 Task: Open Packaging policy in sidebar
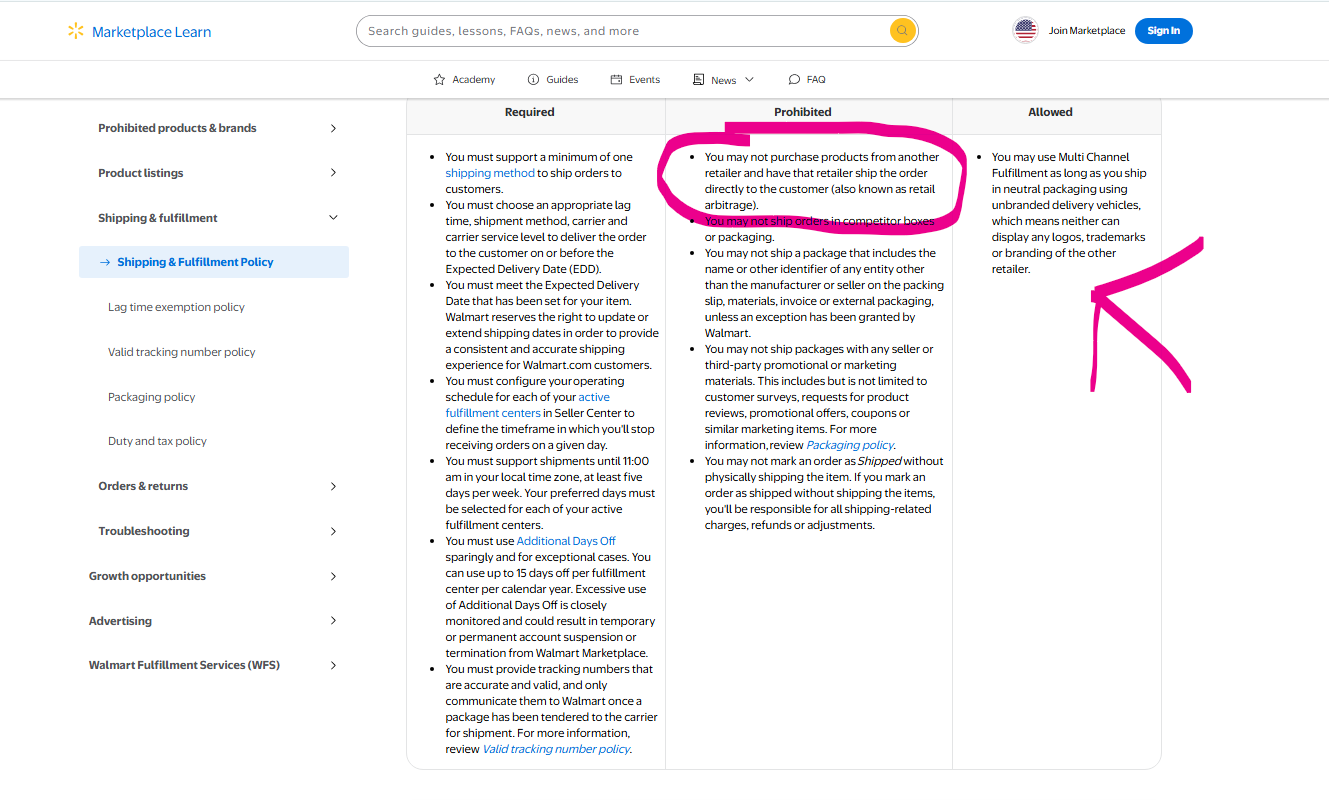tap(152, 397)
